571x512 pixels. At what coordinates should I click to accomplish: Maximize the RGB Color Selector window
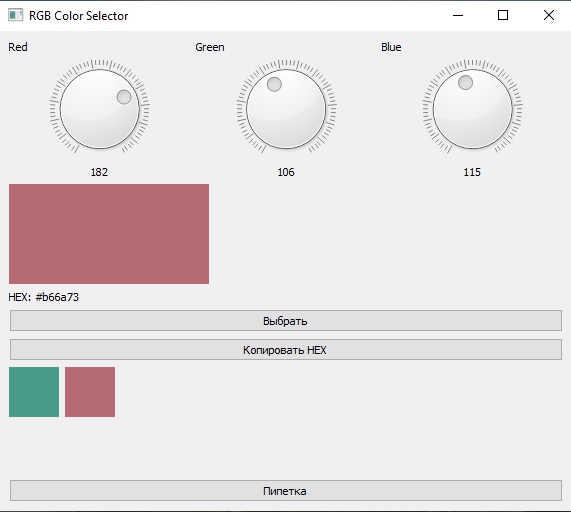point(503,15)
